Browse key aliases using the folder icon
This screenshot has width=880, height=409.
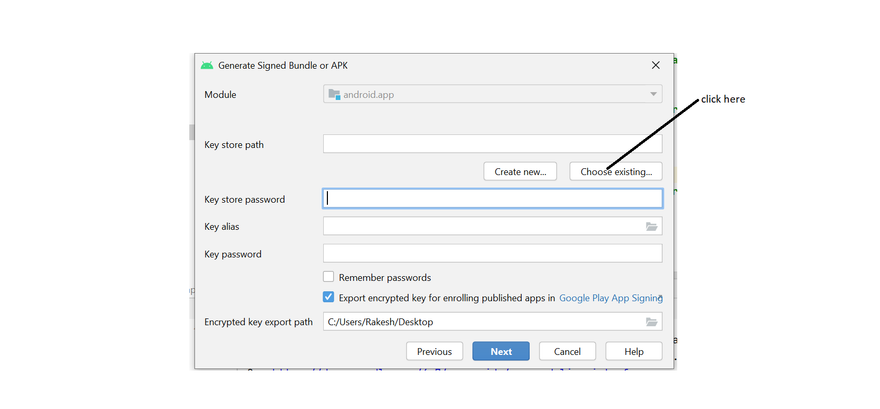click(x=651, y=227)
